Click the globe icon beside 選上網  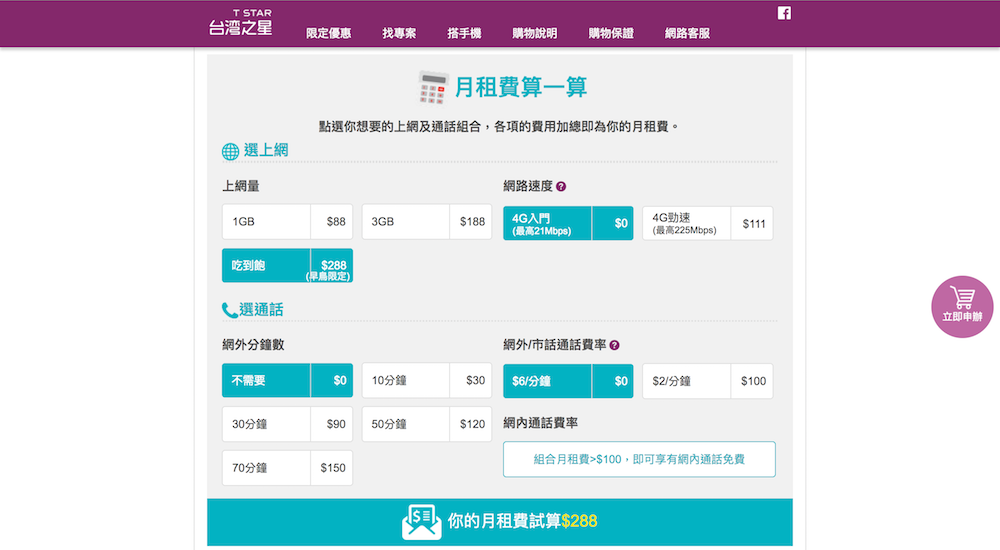(x=230, y=151)
